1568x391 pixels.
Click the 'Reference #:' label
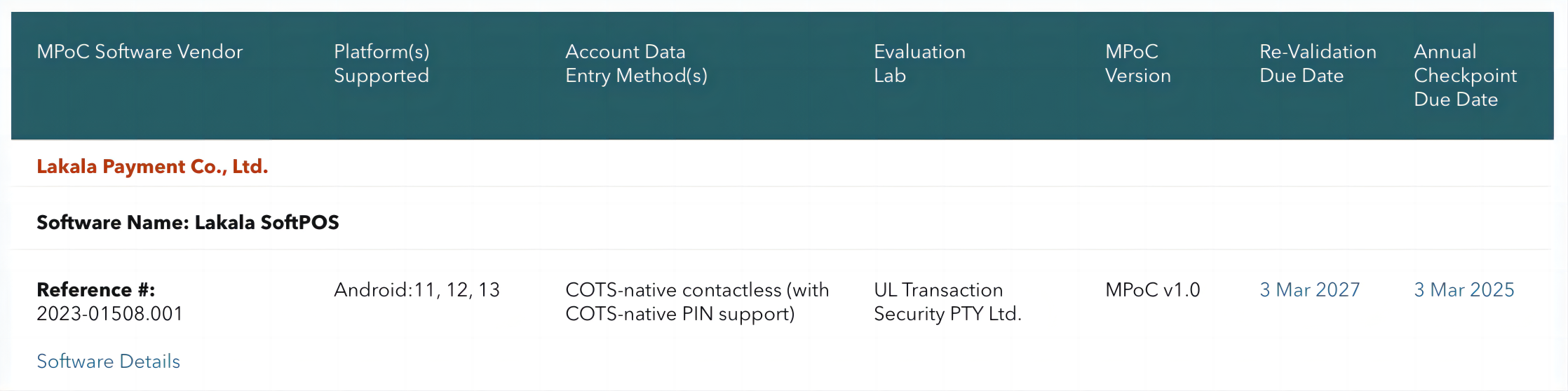(x=95, y=290)
